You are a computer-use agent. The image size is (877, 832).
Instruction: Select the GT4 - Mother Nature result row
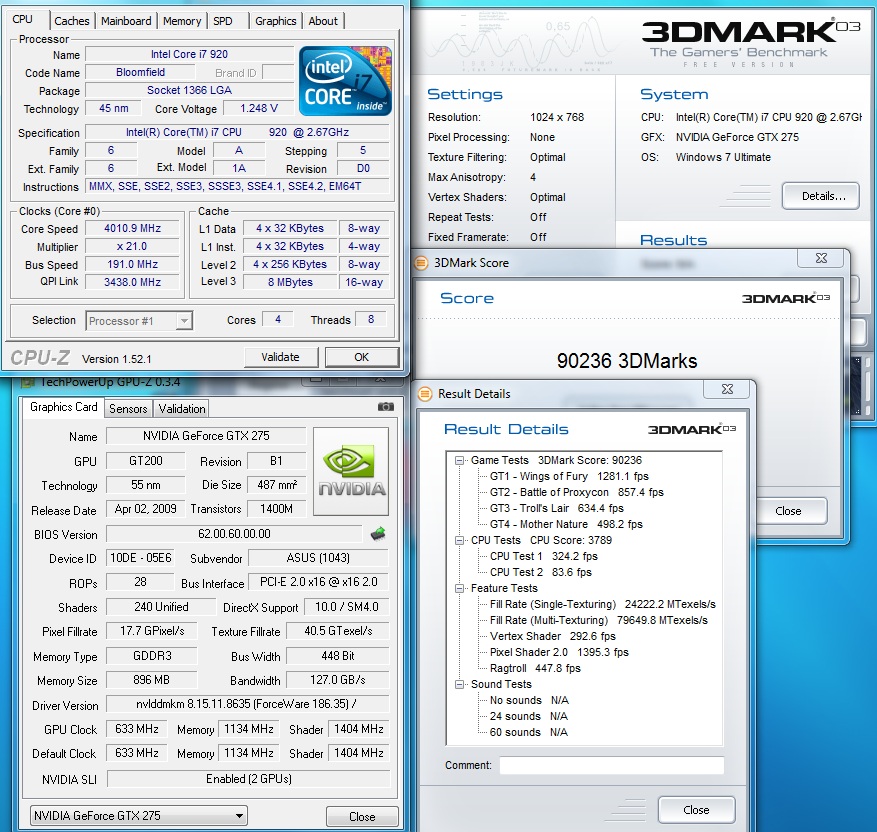[x=566, y=524]
